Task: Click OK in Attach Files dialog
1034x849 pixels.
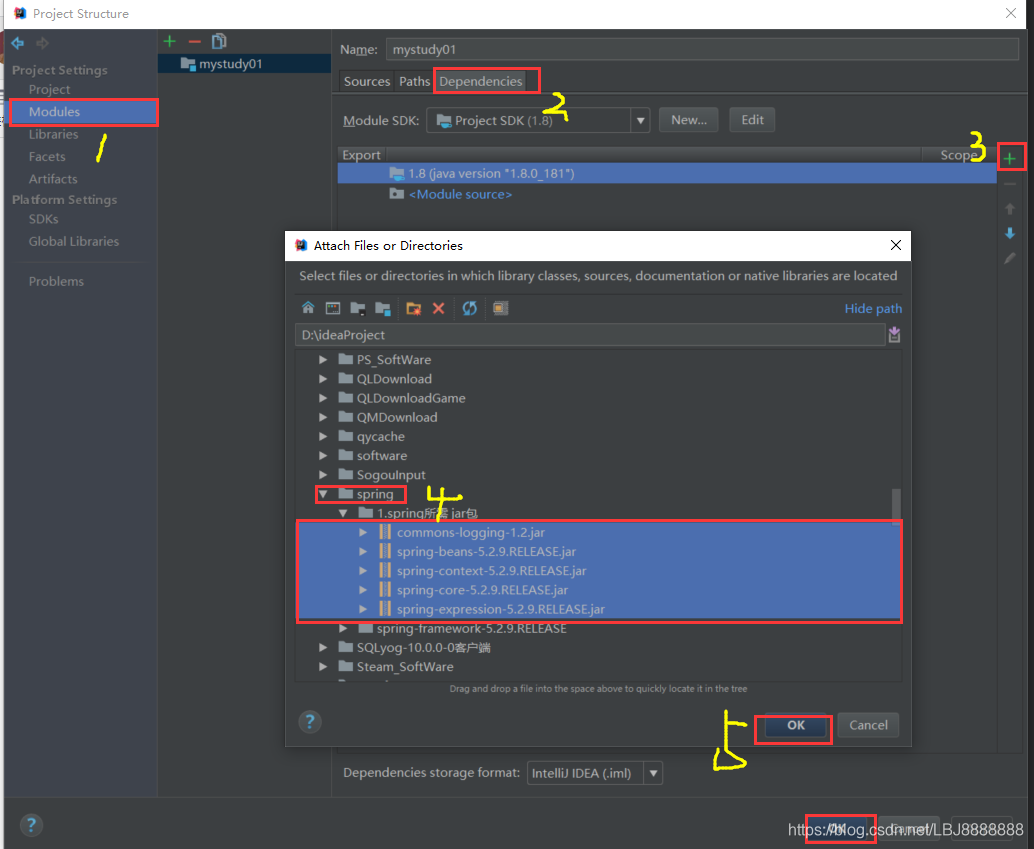Action: click(796, 726)
